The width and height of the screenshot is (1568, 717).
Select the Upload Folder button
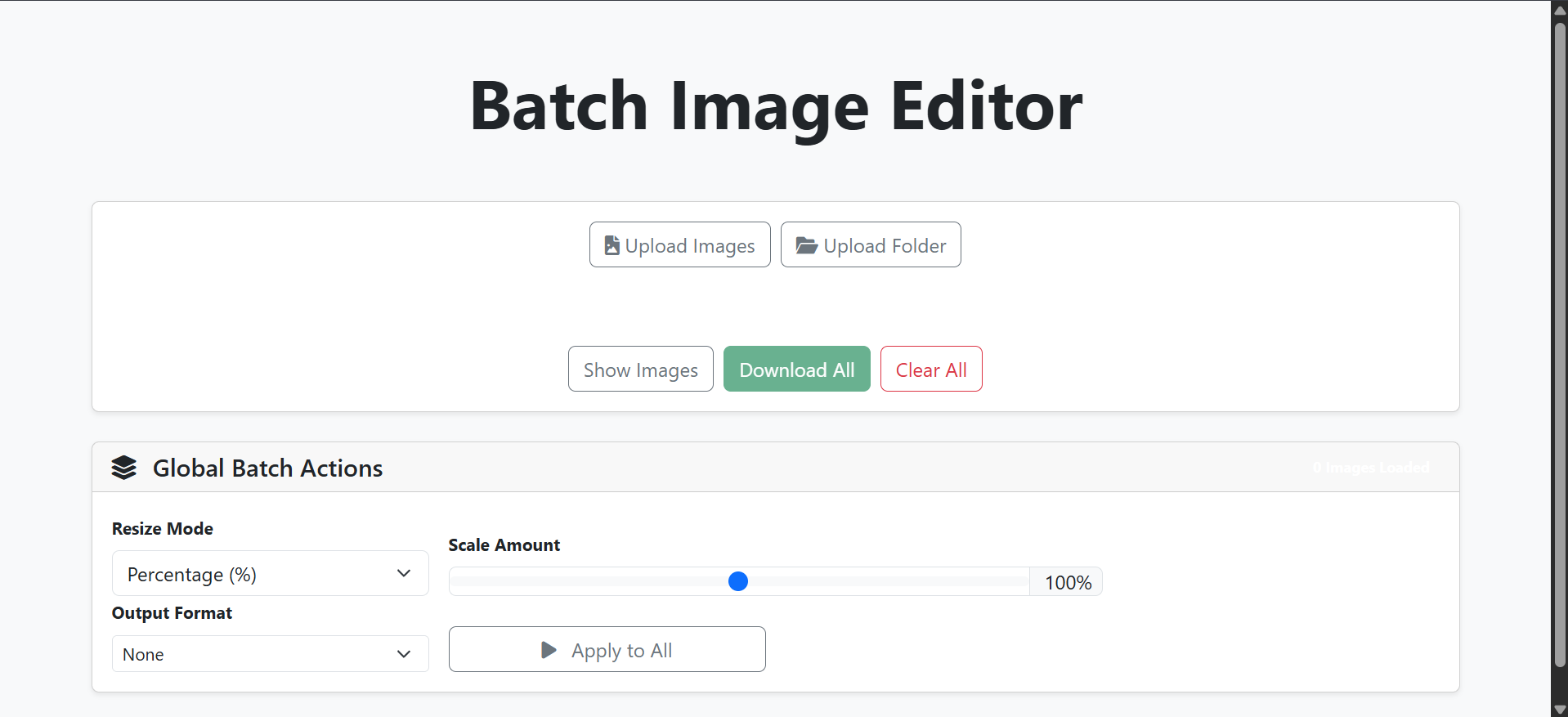(870, 244)
